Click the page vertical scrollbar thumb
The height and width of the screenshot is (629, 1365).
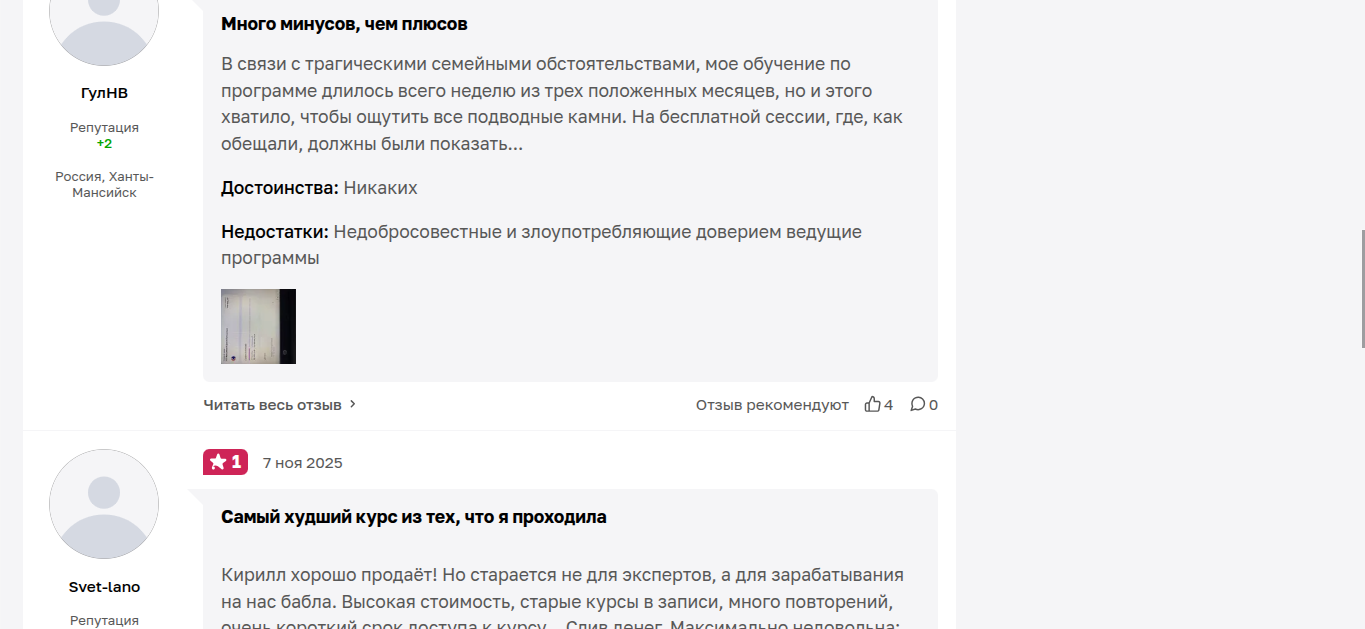pos(1361,289)
